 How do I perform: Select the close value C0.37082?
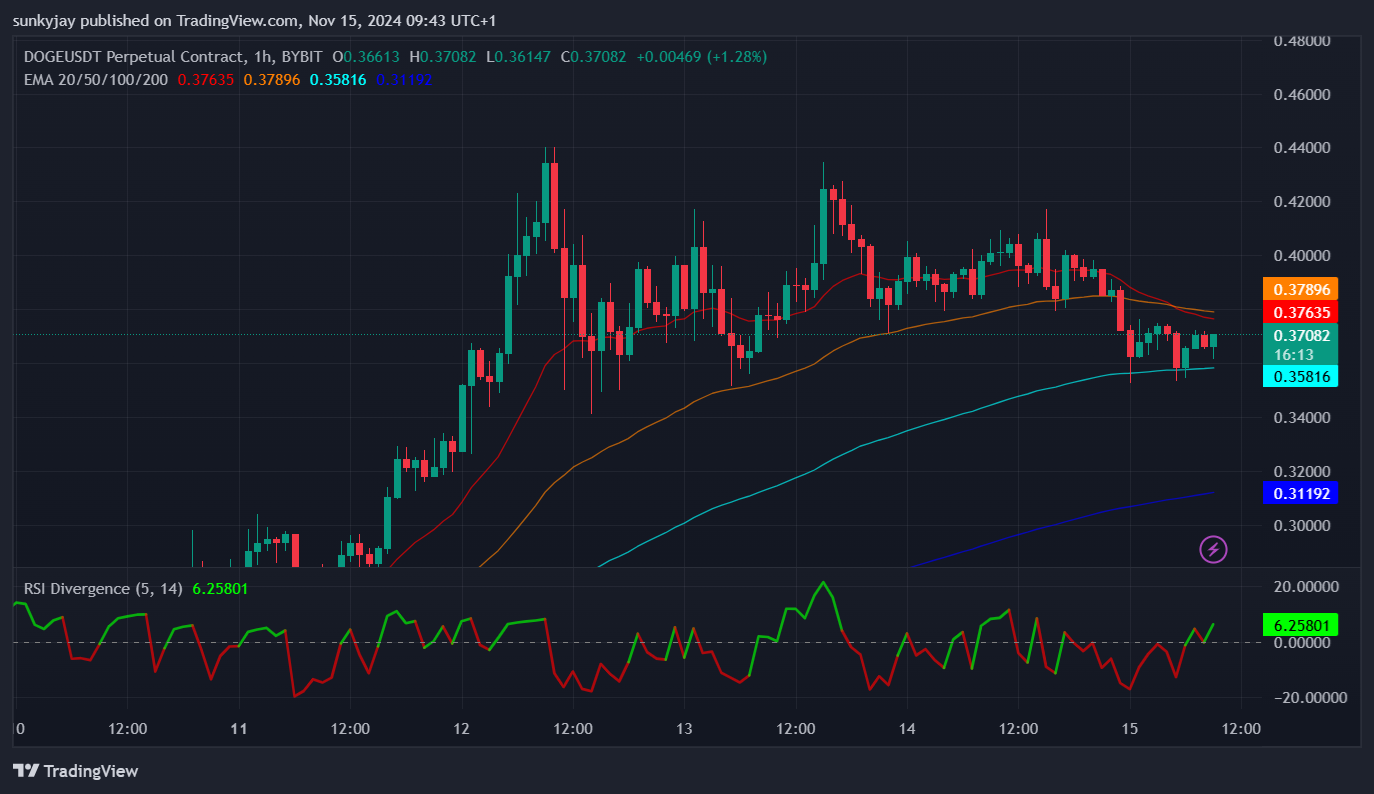(593, 57)
